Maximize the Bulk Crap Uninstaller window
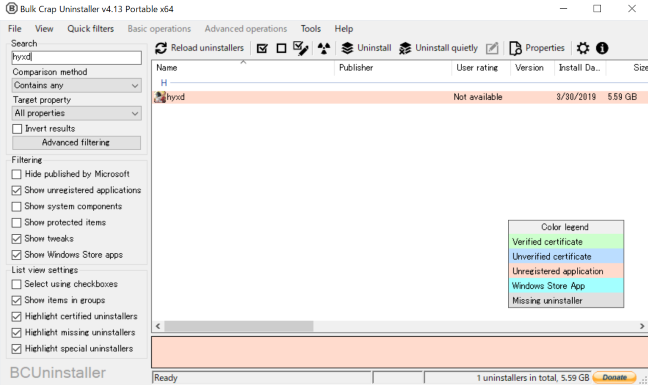 tap(597, 9)
